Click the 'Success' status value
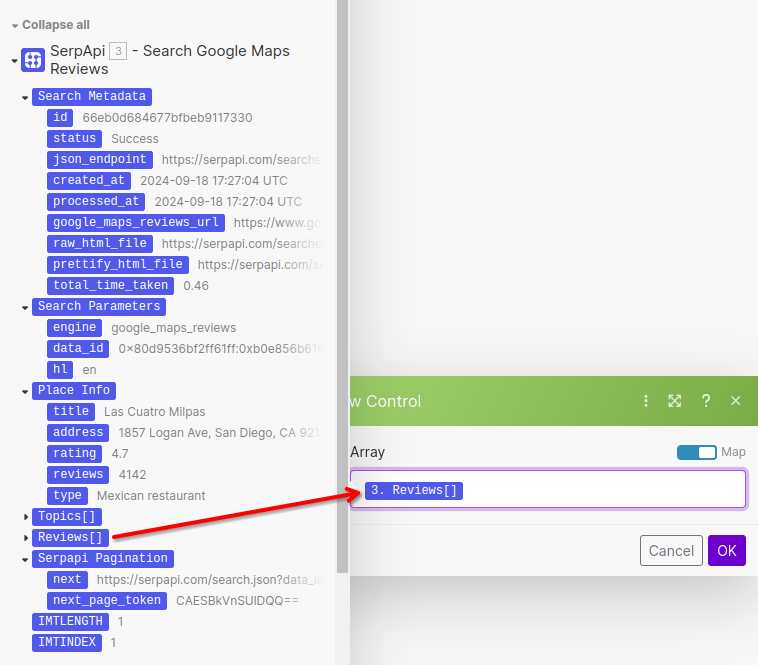 pos(135,139)
